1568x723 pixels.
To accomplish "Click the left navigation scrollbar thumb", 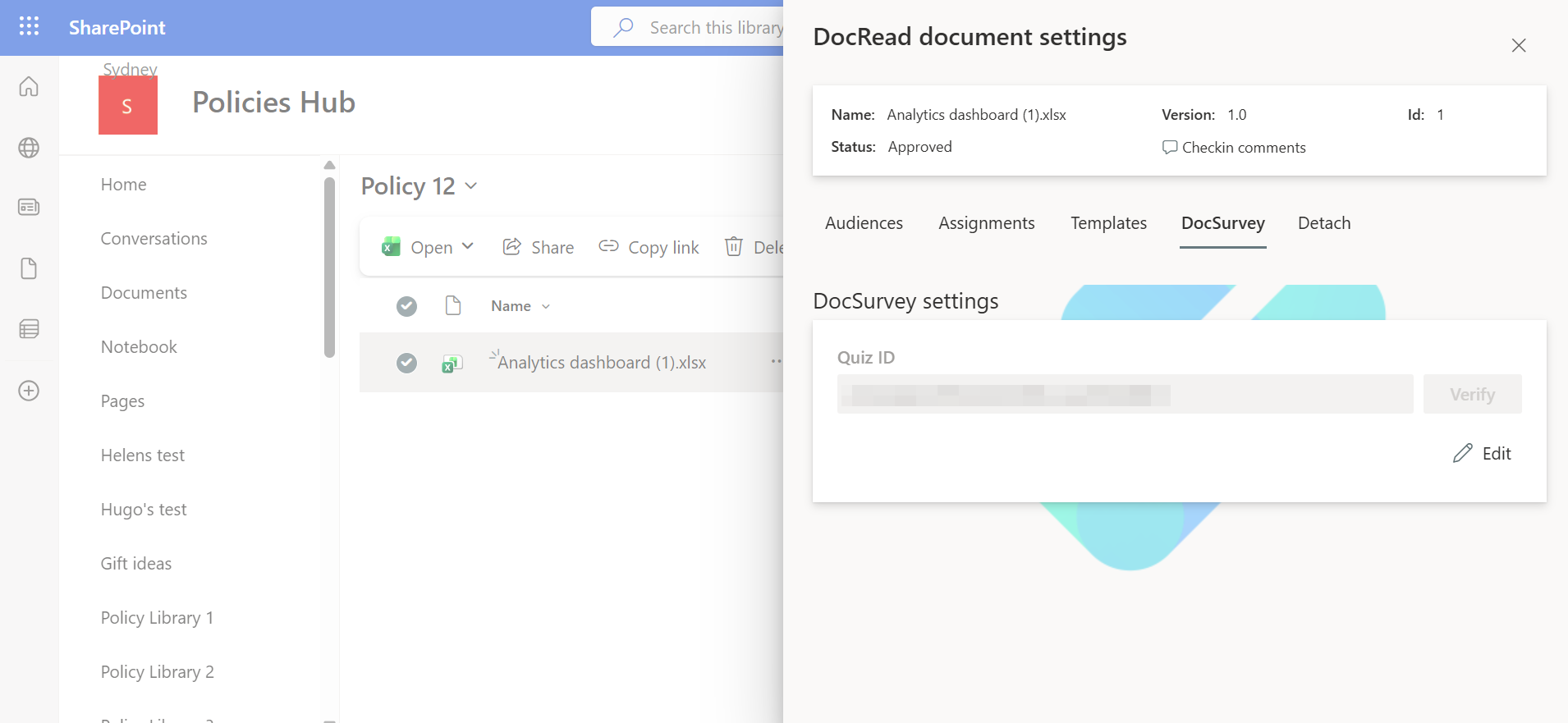I will pyautogui.click(x=329, y=268).
